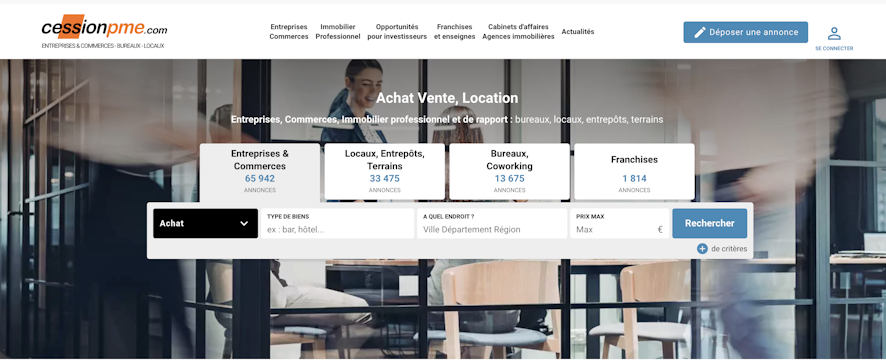Open the Immobilier Professionnel menu
Viewport: 886px width, 363px height.
coord(338,32)
